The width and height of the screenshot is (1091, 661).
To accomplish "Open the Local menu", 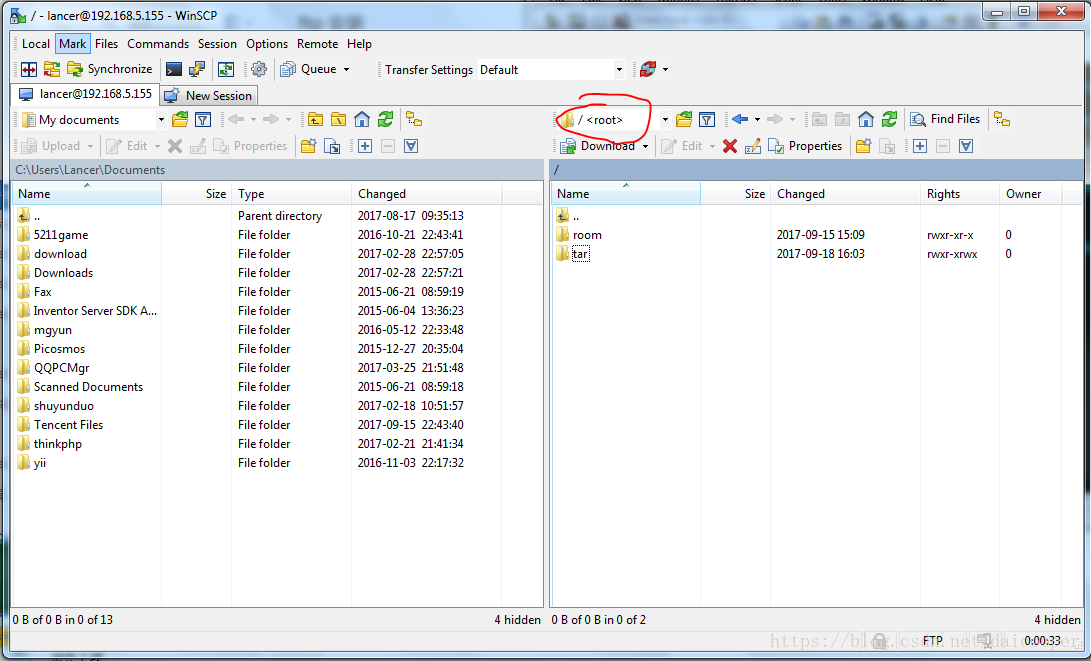I will pos(35,44).
